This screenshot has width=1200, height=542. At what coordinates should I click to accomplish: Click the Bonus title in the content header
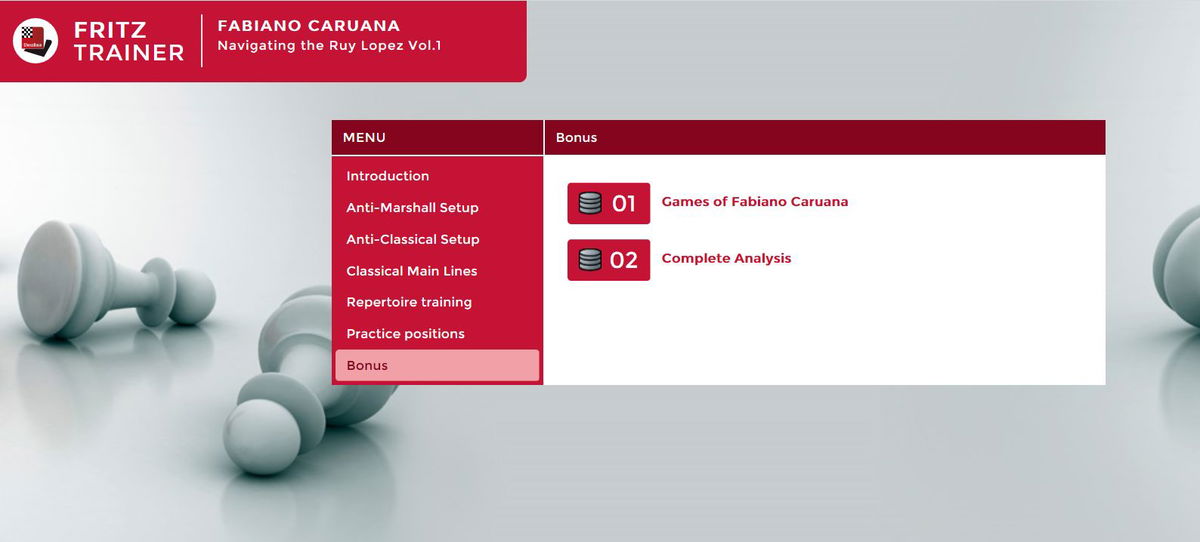576,138
